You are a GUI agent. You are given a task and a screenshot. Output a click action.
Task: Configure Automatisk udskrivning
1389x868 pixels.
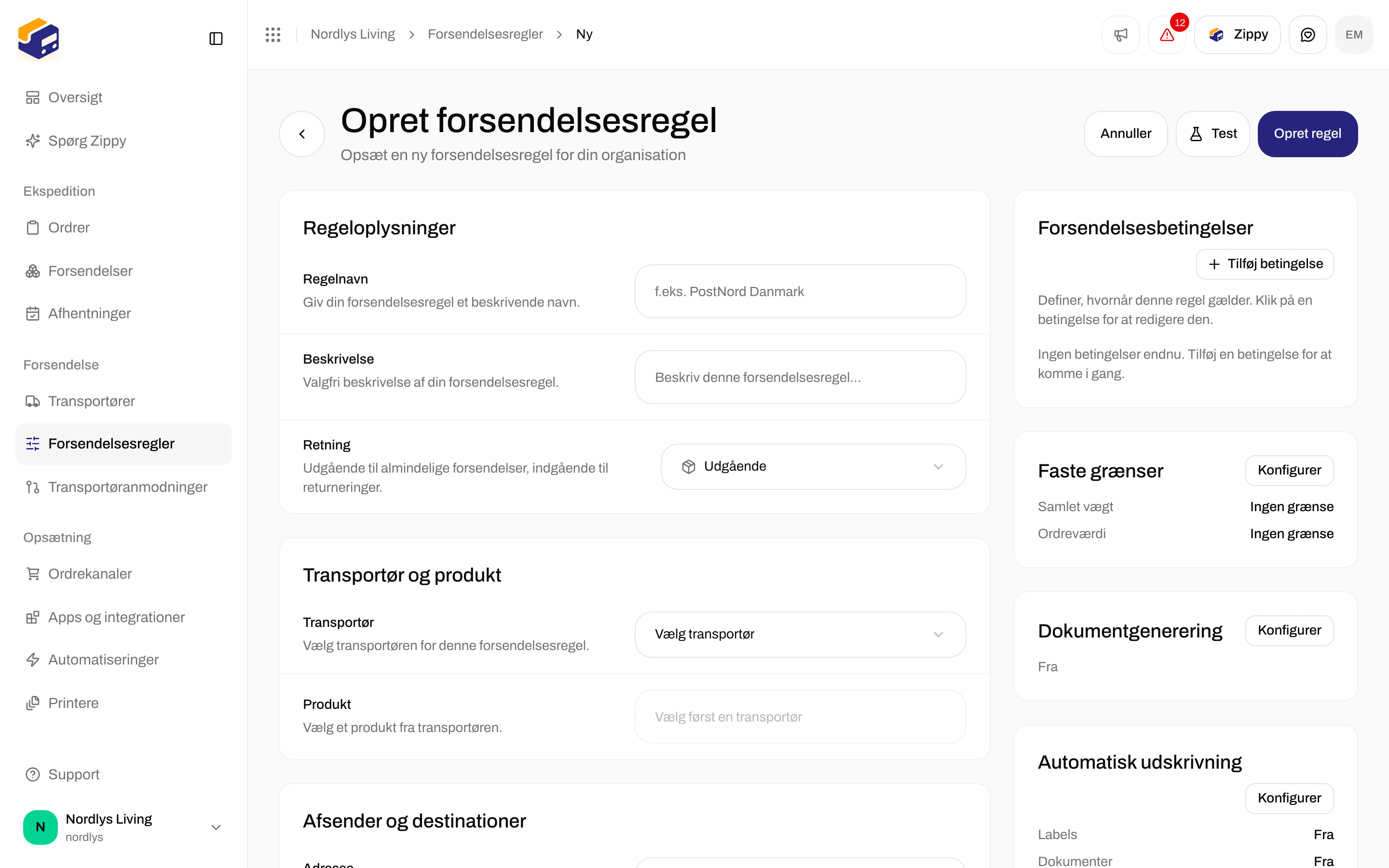[x=1289, y=798]
